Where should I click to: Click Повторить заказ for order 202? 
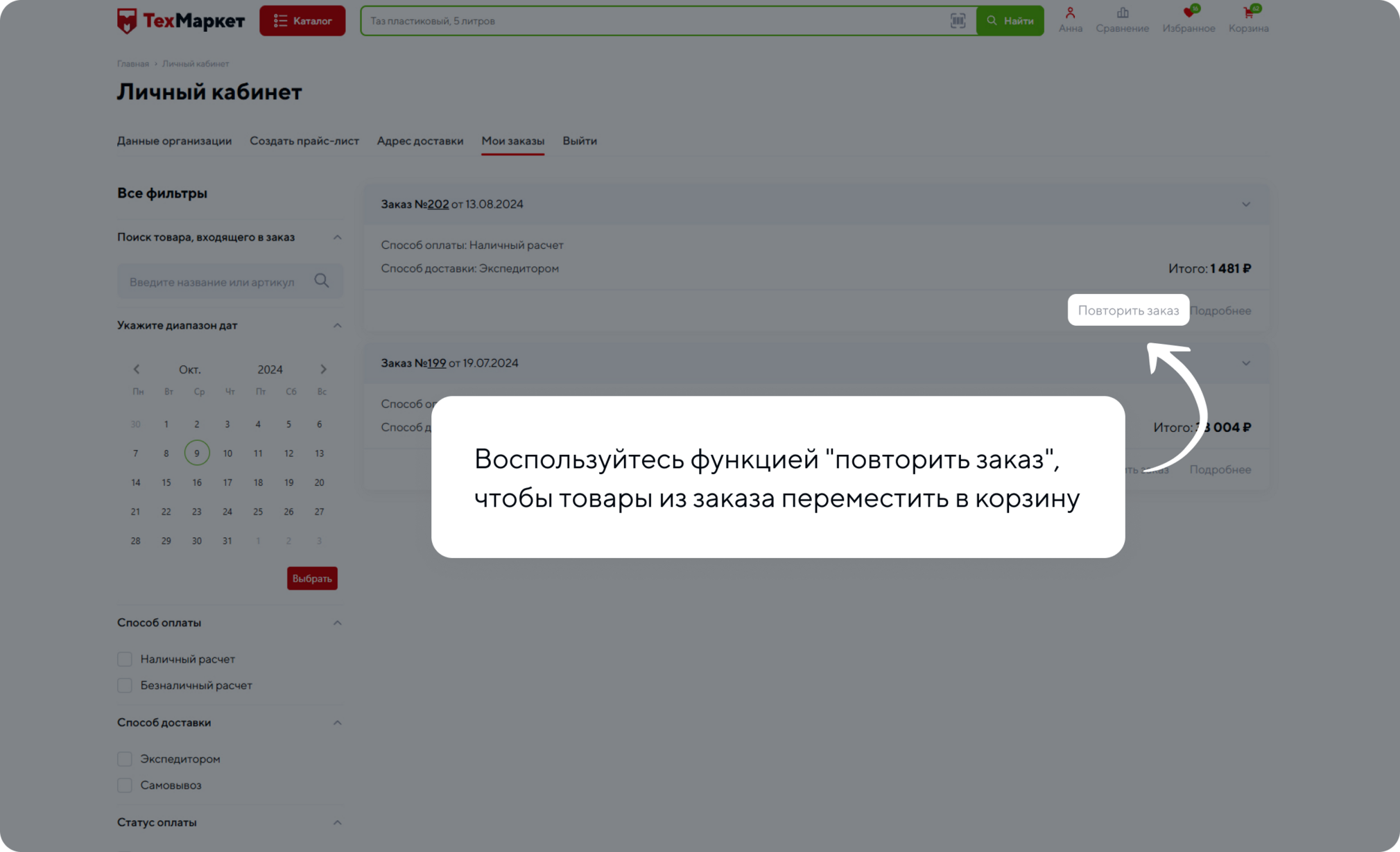(x=1128, y=310)
